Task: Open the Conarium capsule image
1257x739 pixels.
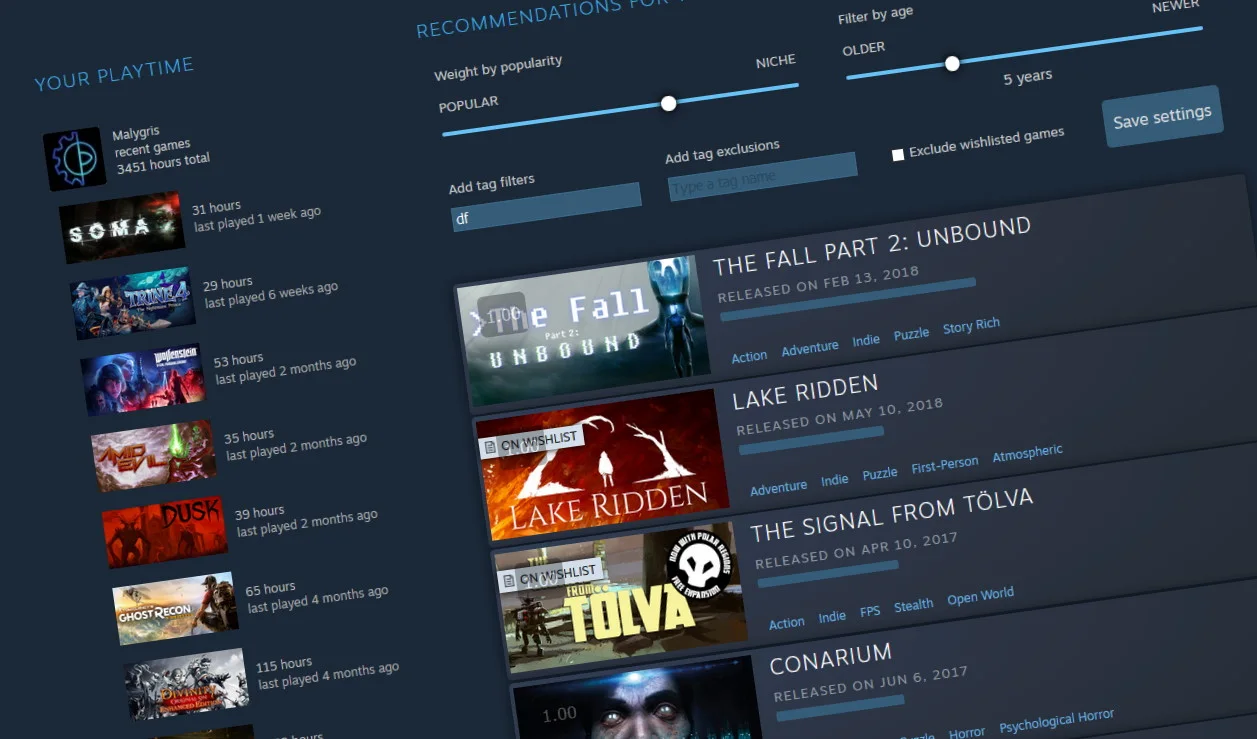Action: (x=640, y=700)
